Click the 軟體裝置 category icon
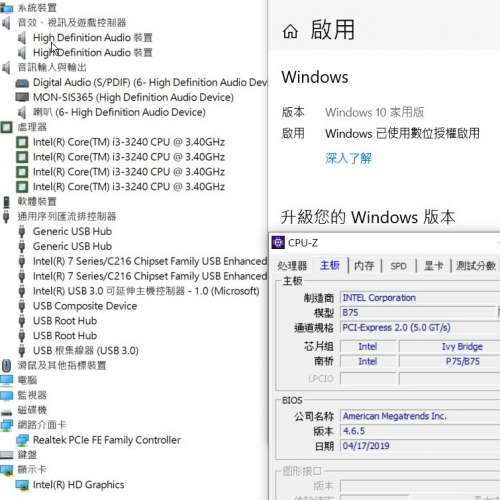The image size is (500, 500). pos(6,202)
